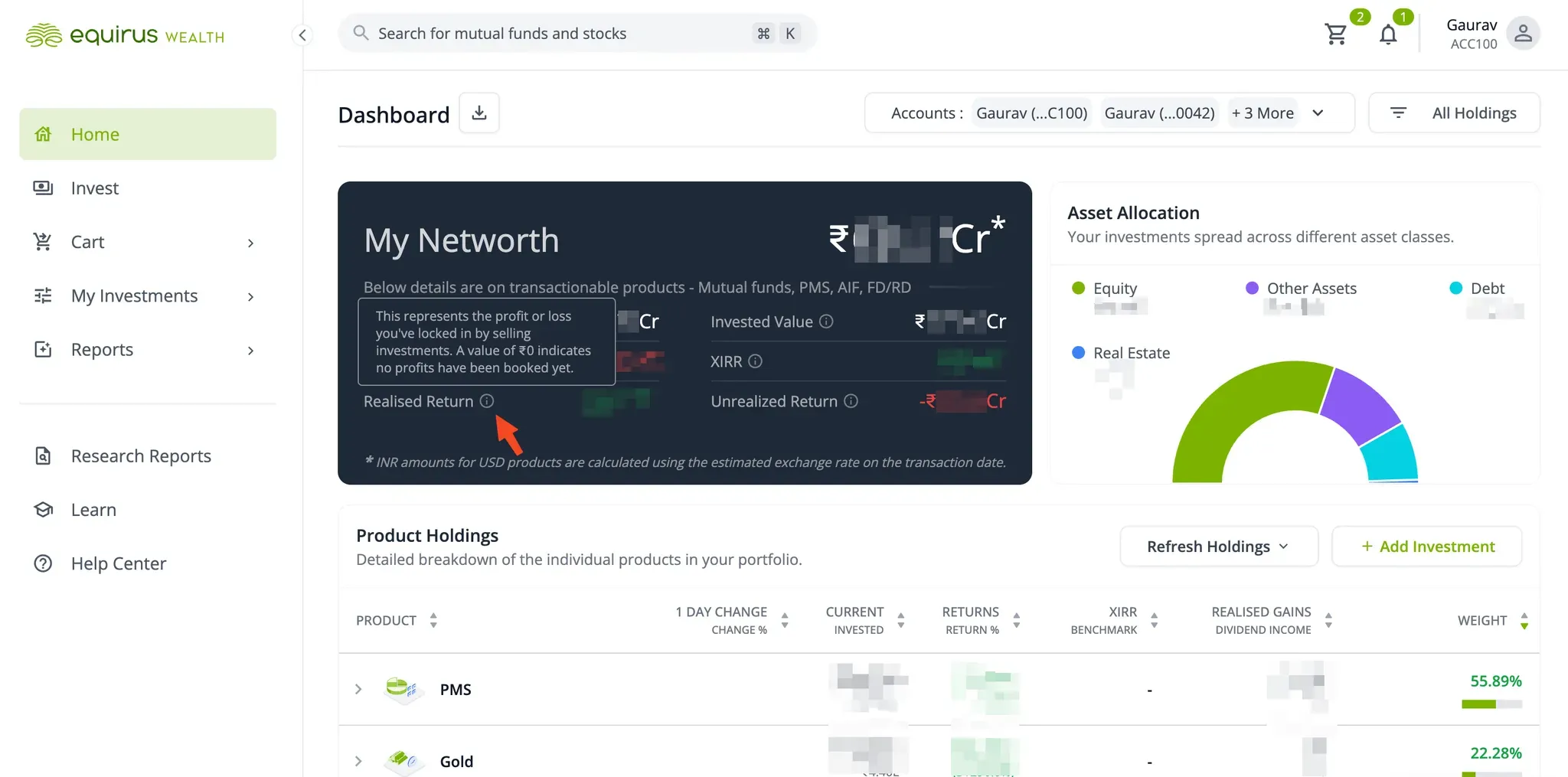
Task: Open the shopping cart icon in header
Action: [1336, 34]
